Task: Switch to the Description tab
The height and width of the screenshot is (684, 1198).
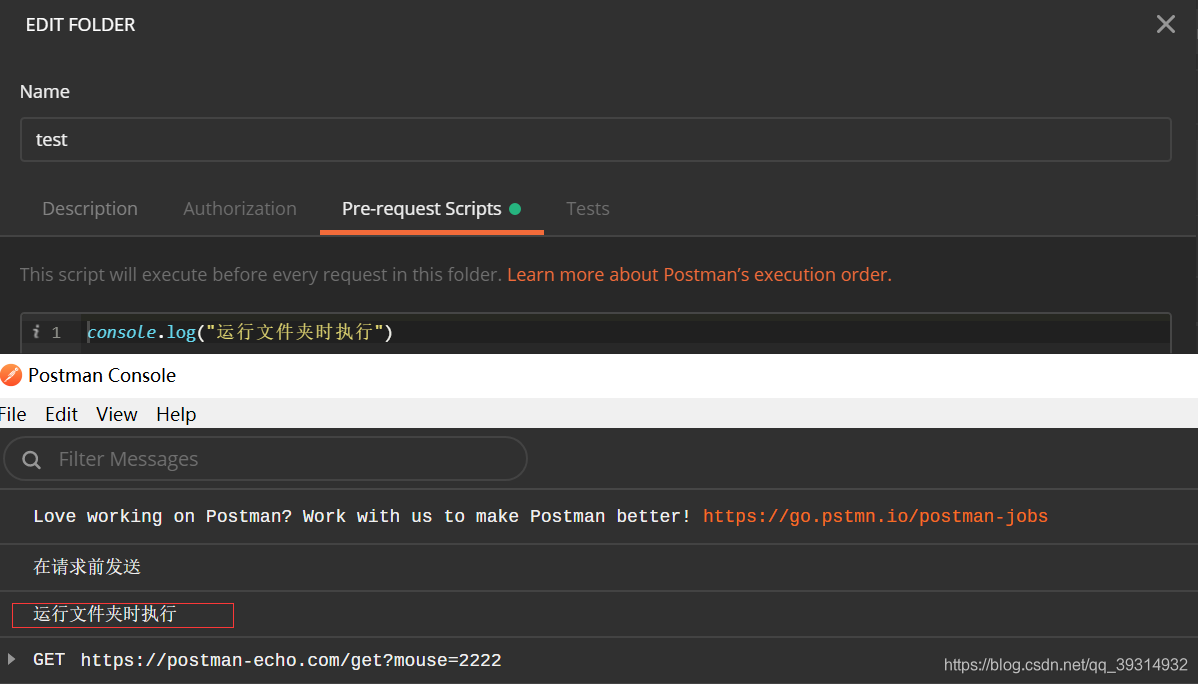Action: pyautogui.click(x=90, y=209)
